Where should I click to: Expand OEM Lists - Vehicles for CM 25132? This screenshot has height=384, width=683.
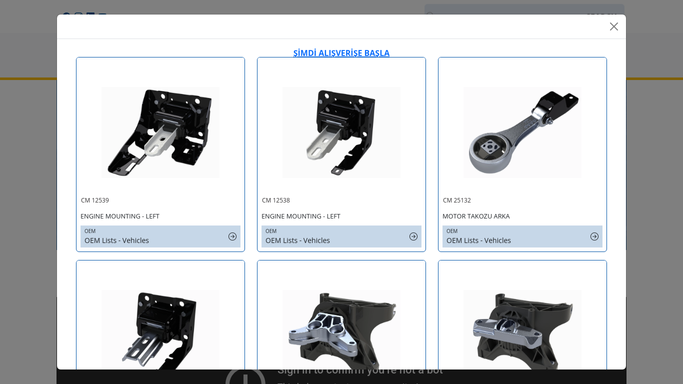(522, 236)
